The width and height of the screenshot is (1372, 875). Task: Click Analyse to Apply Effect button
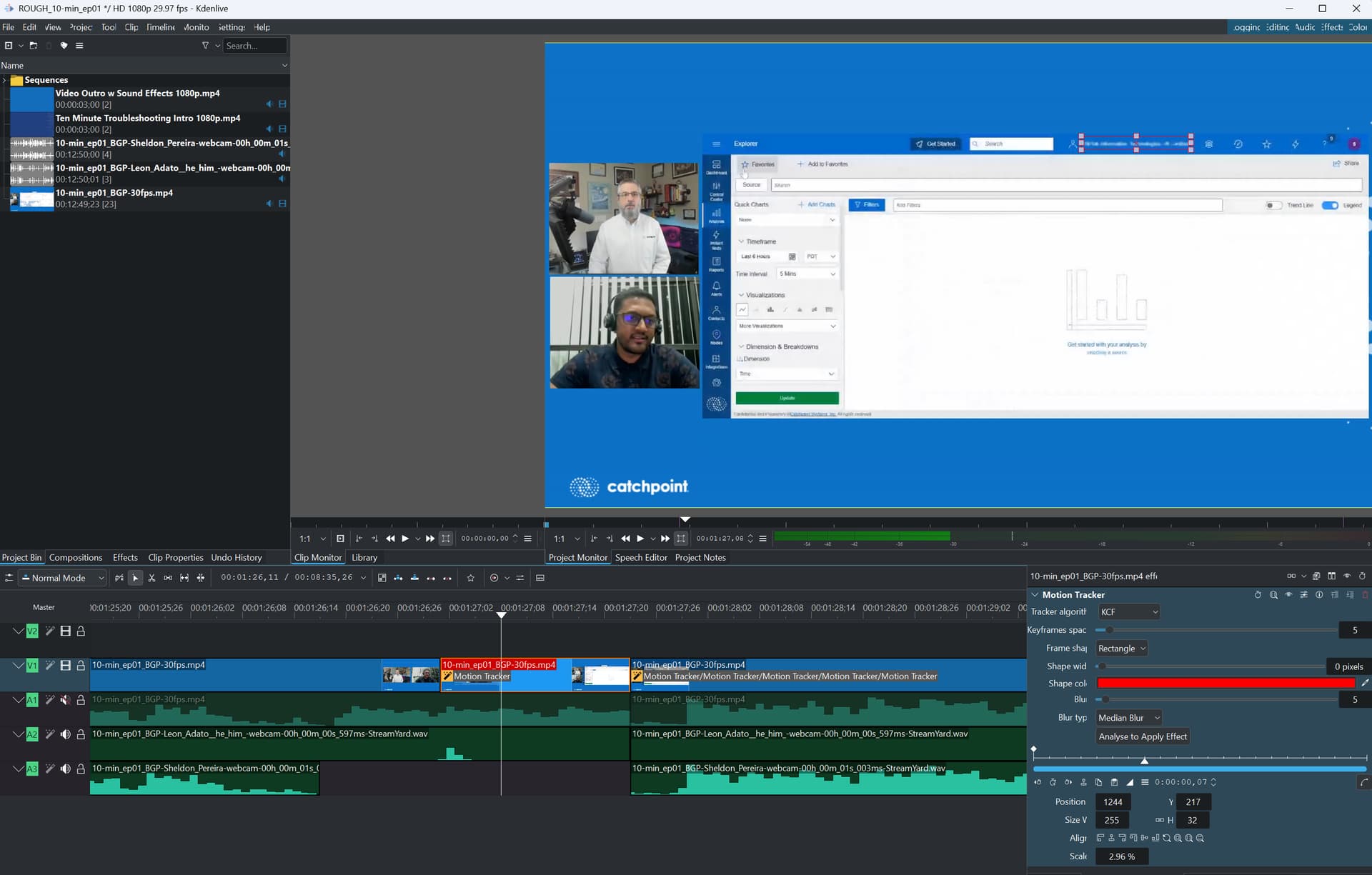click(1142, 736)
